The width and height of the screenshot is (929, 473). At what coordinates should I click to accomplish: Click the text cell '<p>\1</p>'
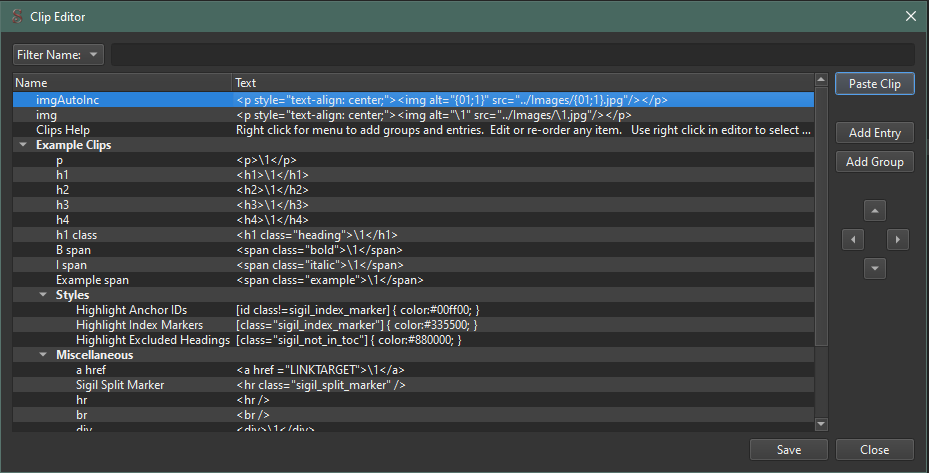266,160
